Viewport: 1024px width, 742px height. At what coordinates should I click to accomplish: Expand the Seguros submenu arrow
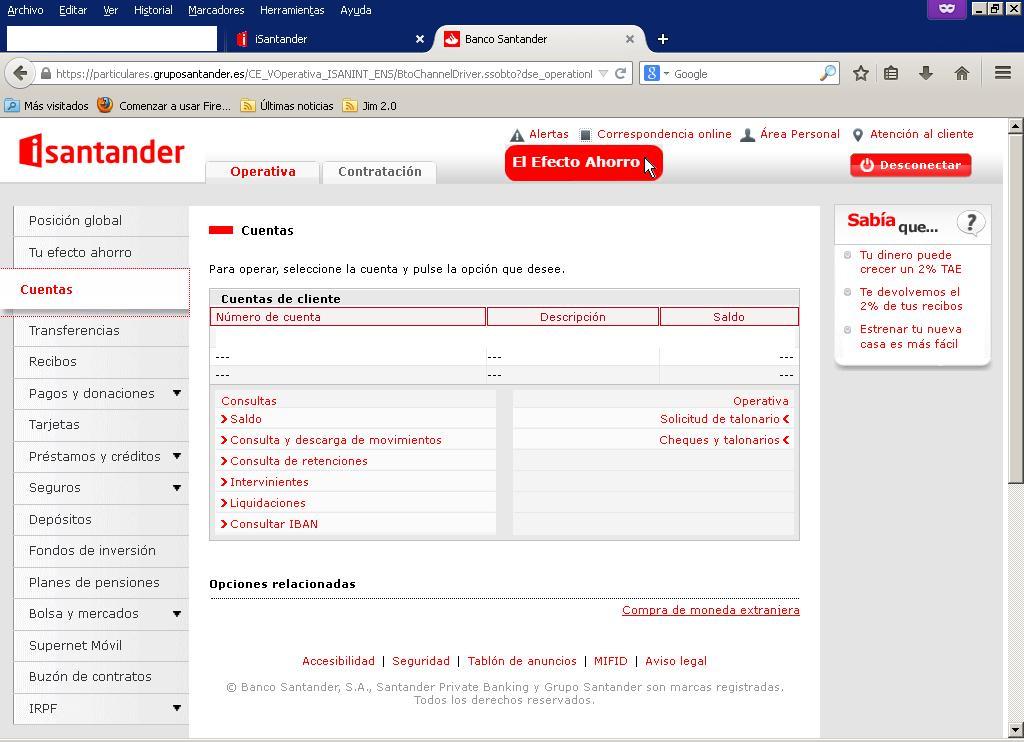[176, 488]
